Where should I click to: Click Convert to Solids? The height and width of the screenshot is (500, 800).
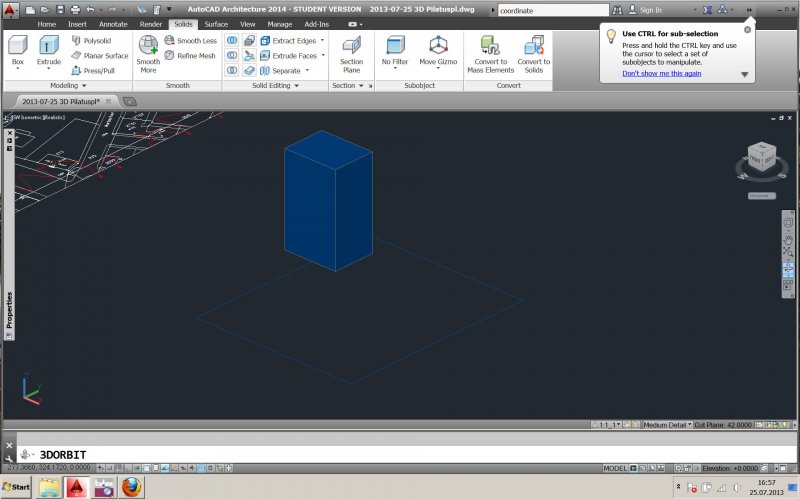tap(534, 54)
